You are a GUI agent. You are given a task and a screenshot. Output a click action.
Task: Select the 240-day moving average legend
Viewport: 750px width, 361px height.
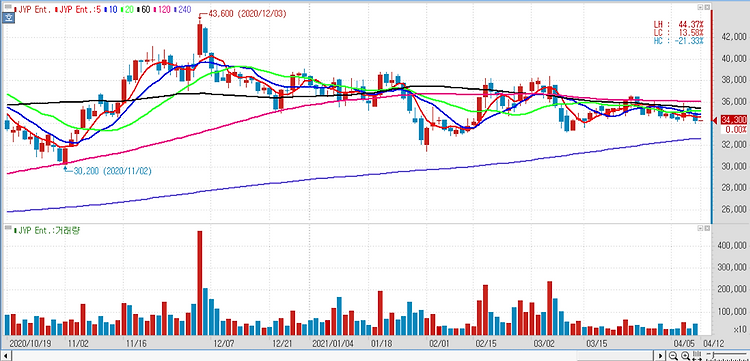pos(182,10)
